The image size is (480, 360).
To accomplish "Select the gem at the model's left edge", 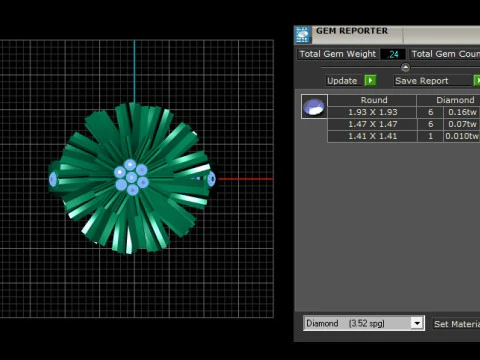I will coord(53,180).
